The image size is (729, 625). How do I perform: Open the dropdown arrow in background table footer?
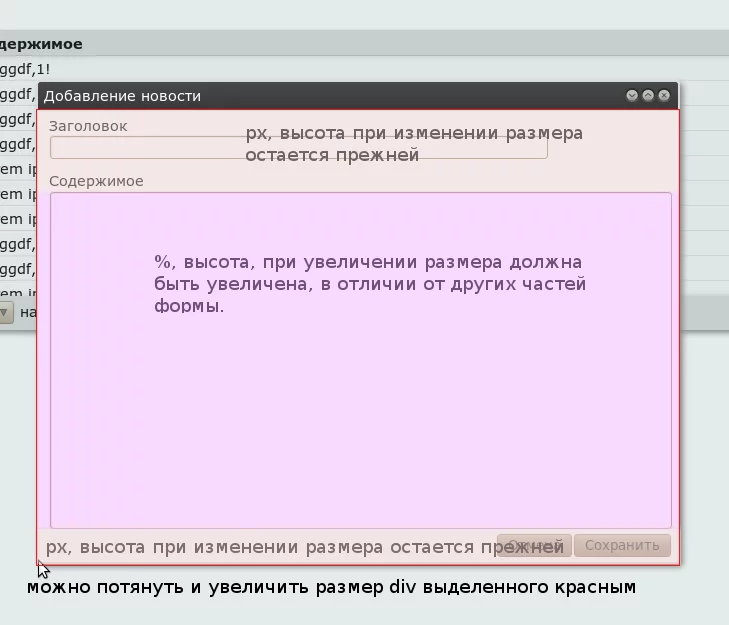(x=4, y=312)
